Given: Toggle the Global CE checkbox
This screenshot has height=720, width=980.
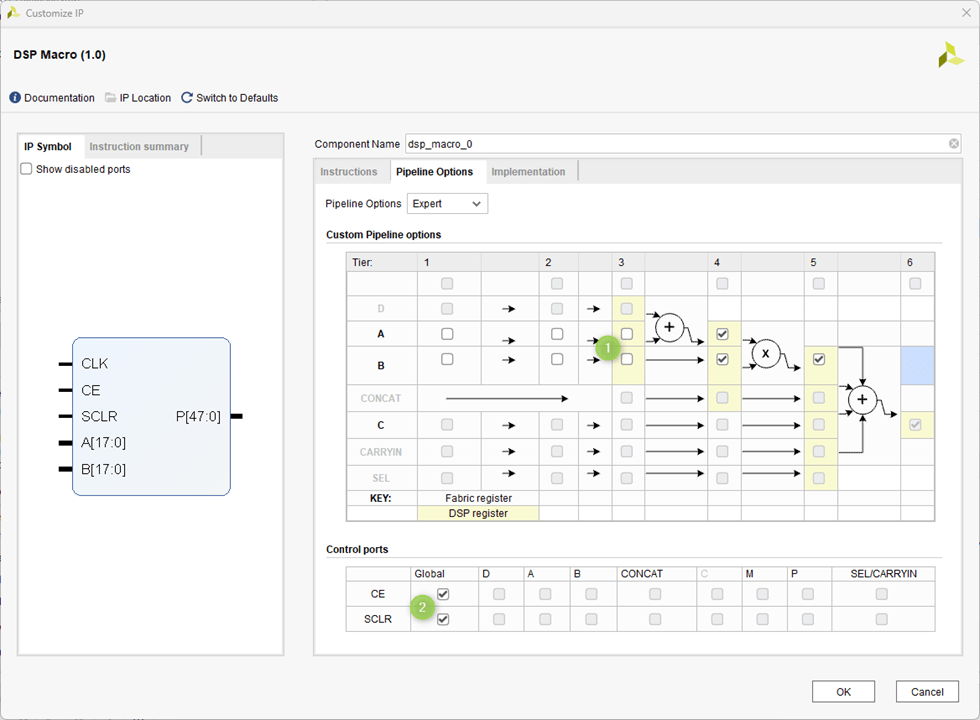Looking at the screenshot, I should (x=443, y=594).
